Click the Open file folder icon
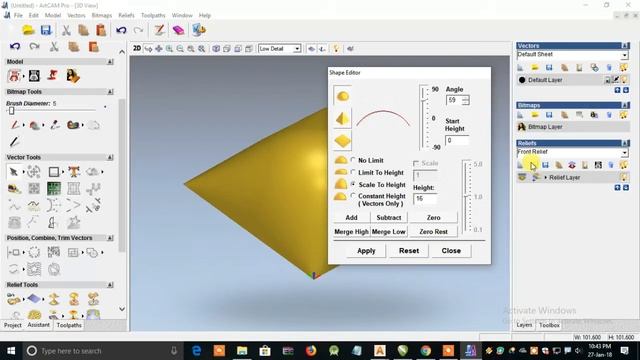 [28, 30]
